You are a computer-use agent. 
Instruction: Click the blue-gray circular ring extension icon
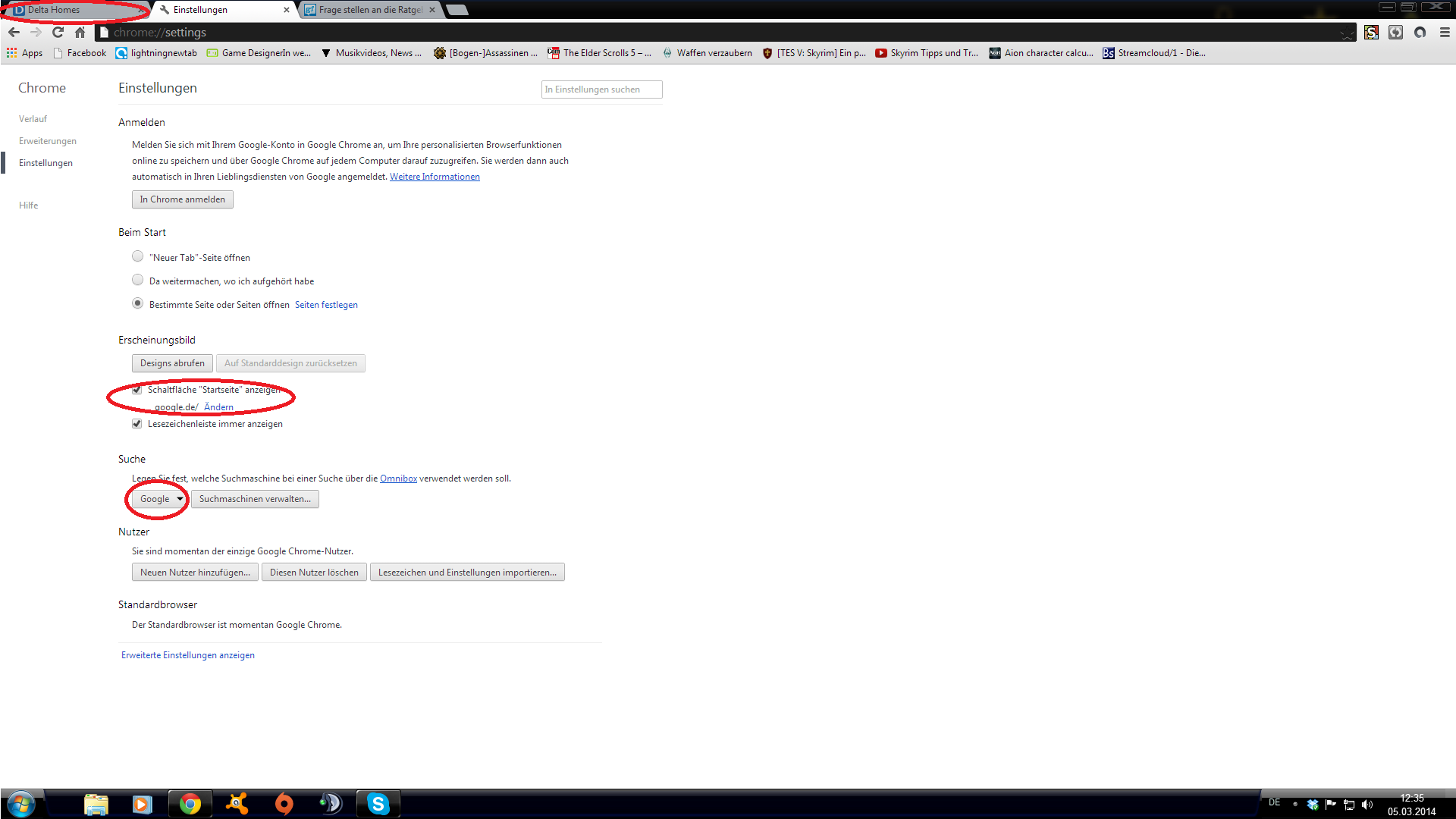coord(1420,33)
